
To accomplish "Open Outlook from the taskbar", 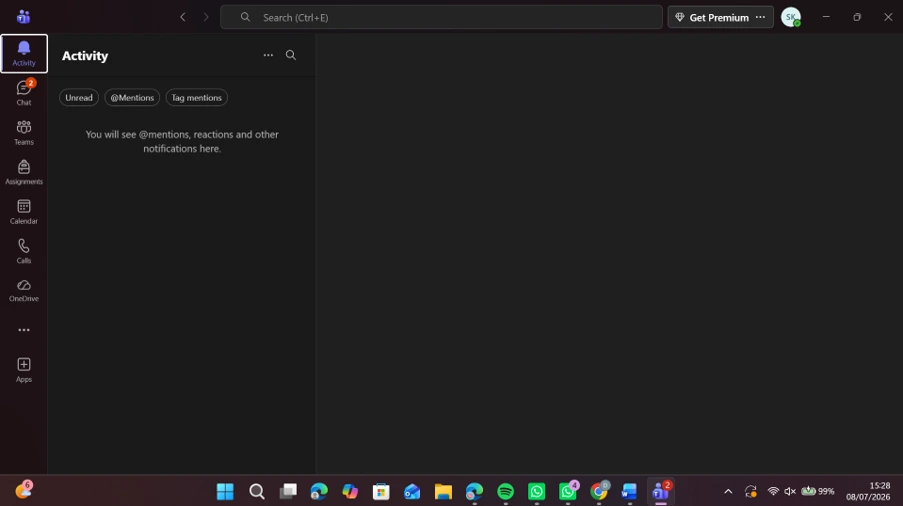I will pyautogui.click(x=412, y=491).
